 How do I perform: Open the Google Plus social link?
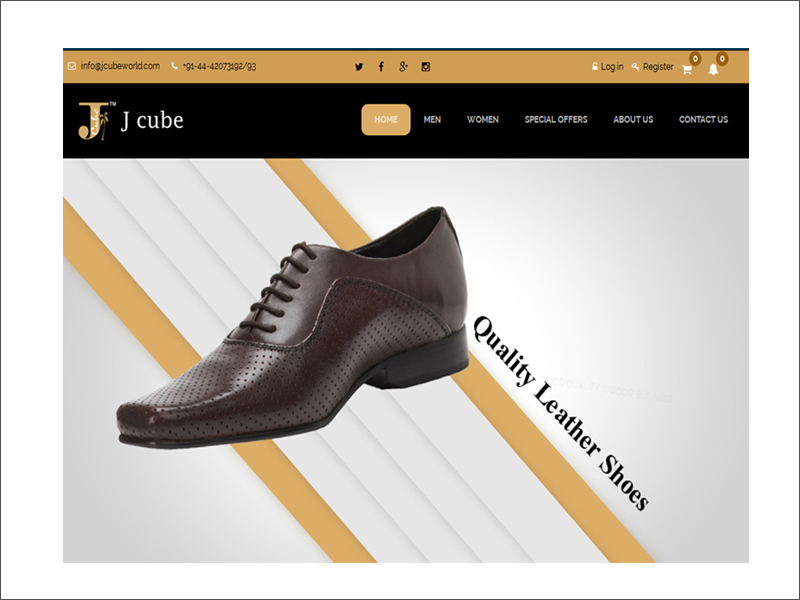tap(403, 67)
